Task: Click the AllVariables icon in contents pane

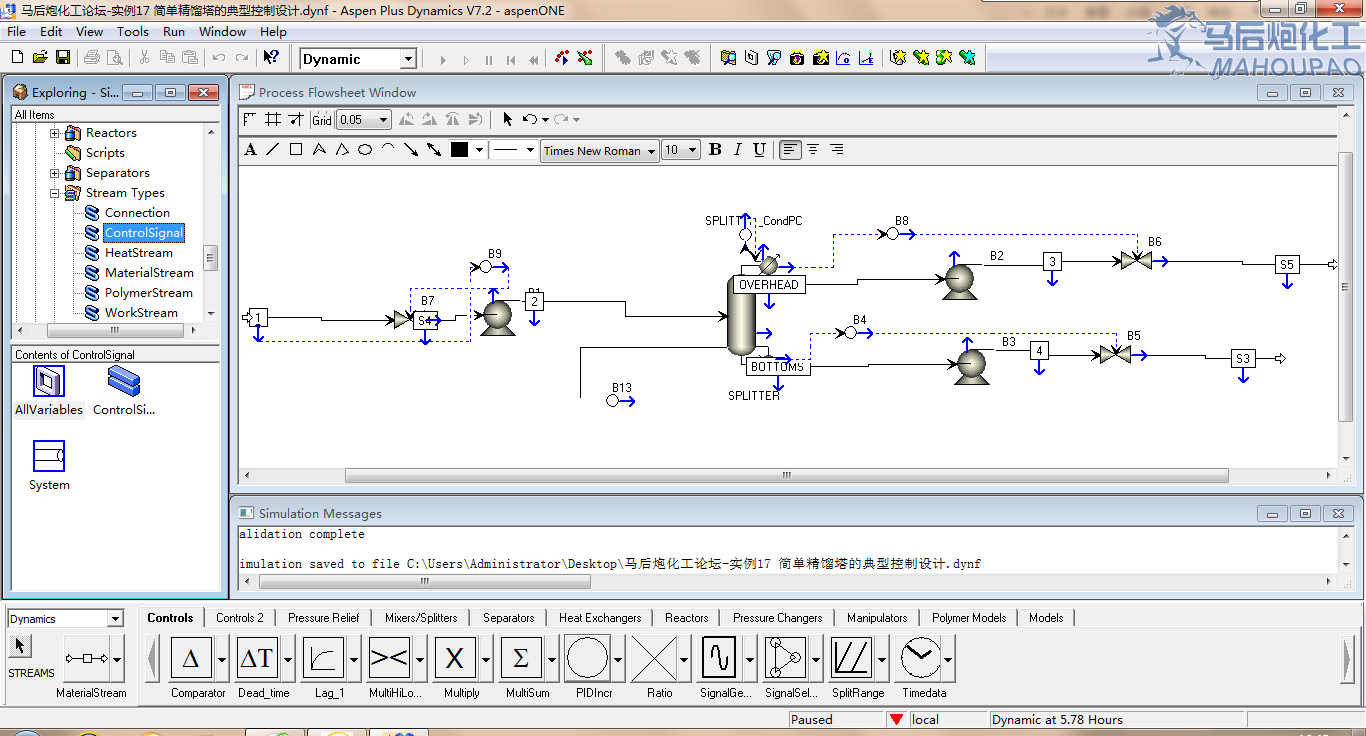Action: pos(48,382)
